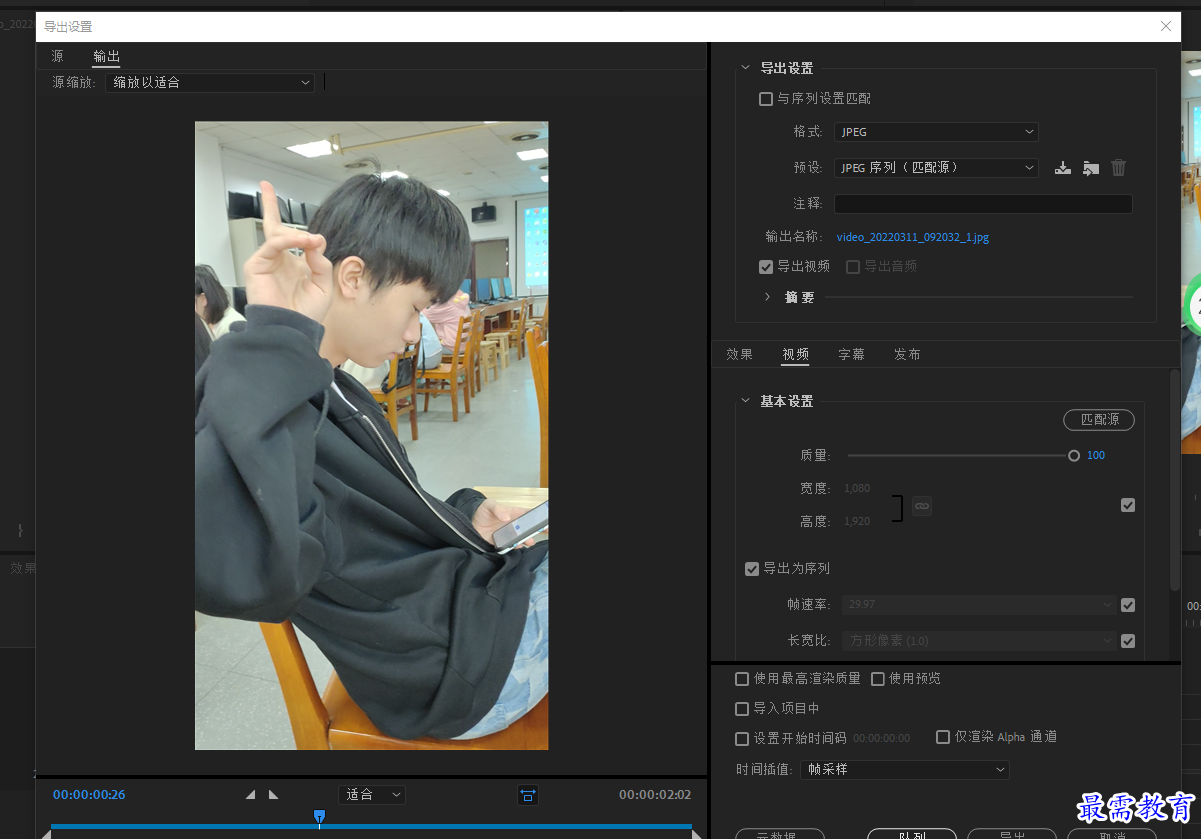The image size is (1201, 839).
Task: Click the Save Preset icon
Action: (x=1063, y=168)
